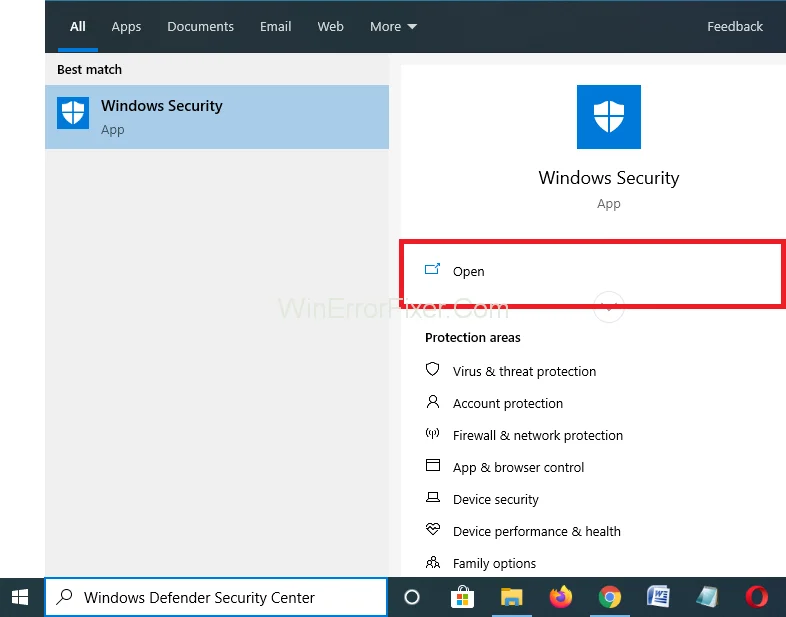786x617 pixels.
Task: Open File Explorer from the taskbar
Action: point(511,597)
